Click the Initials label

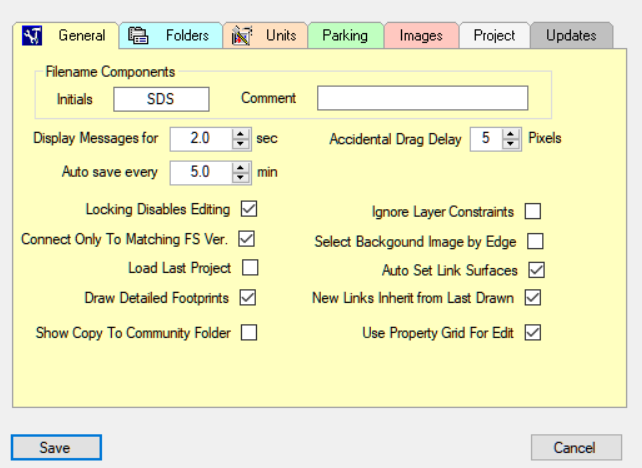coord(75,99)
